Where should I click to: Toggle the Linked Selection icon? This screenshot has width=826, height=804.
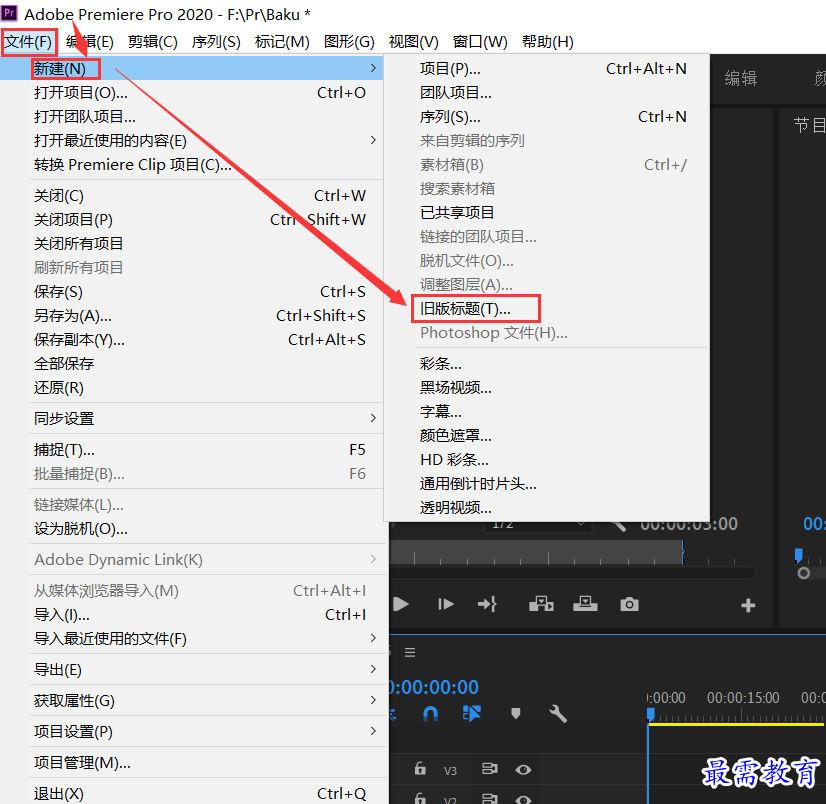point(471,713)
